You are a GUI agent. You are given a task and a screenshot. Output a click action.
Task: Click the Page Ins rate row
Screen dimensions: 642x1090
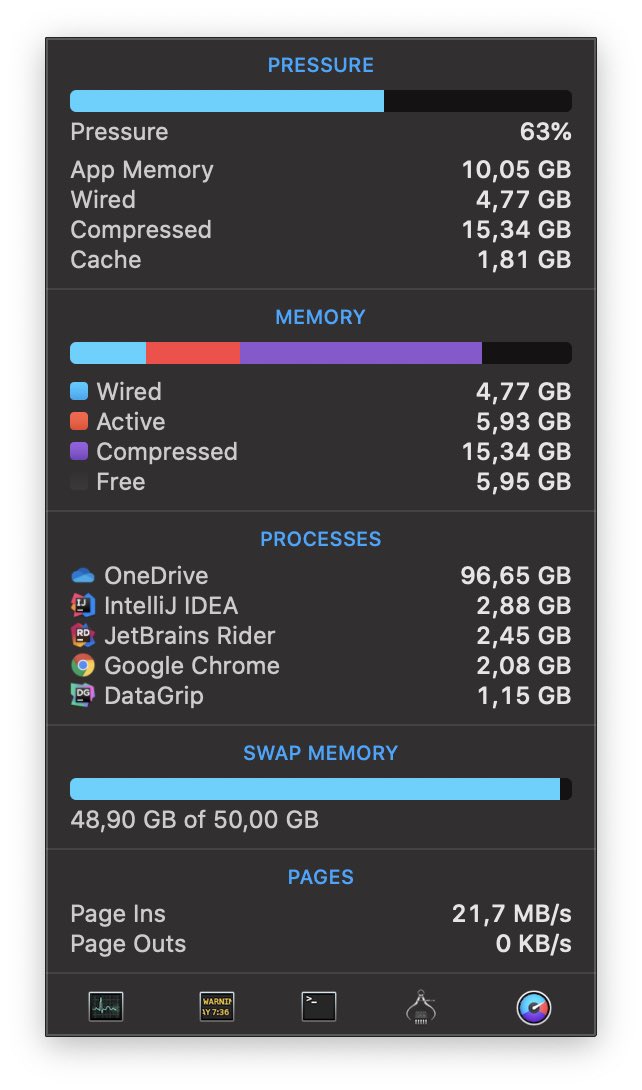(320, 914)
